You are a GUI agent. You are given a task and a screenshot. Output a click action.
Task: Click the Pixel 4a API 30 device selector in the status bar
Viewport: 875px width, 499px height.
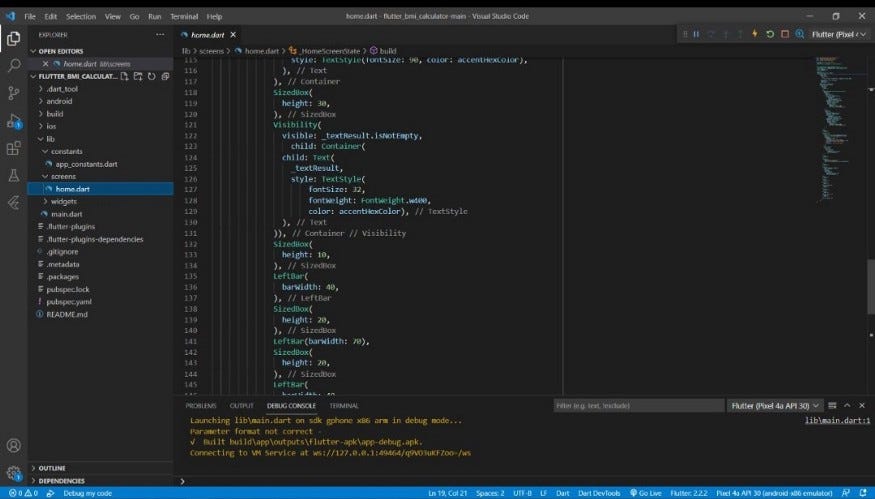[774, 493]
